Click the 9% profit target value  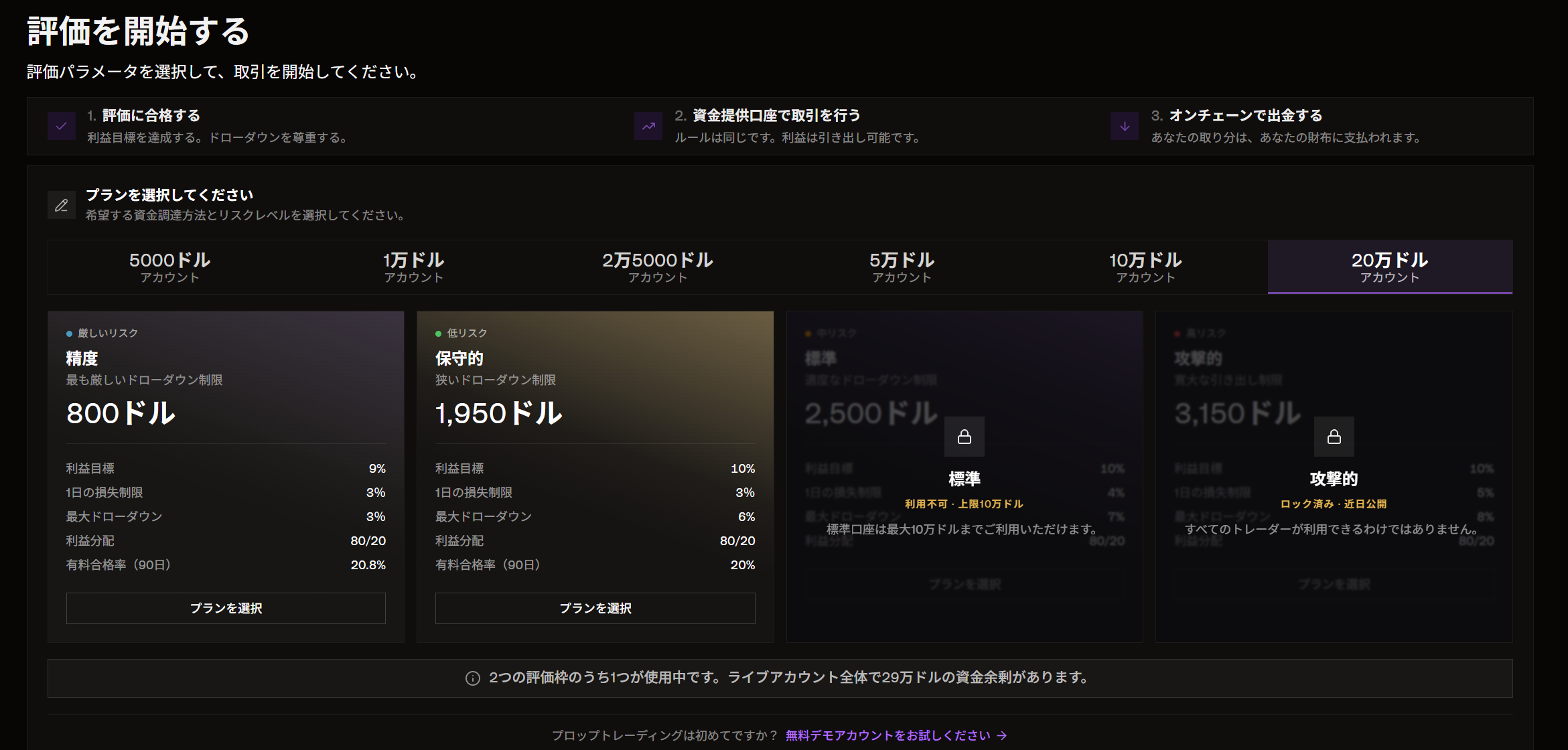click(x=377, y=469)
